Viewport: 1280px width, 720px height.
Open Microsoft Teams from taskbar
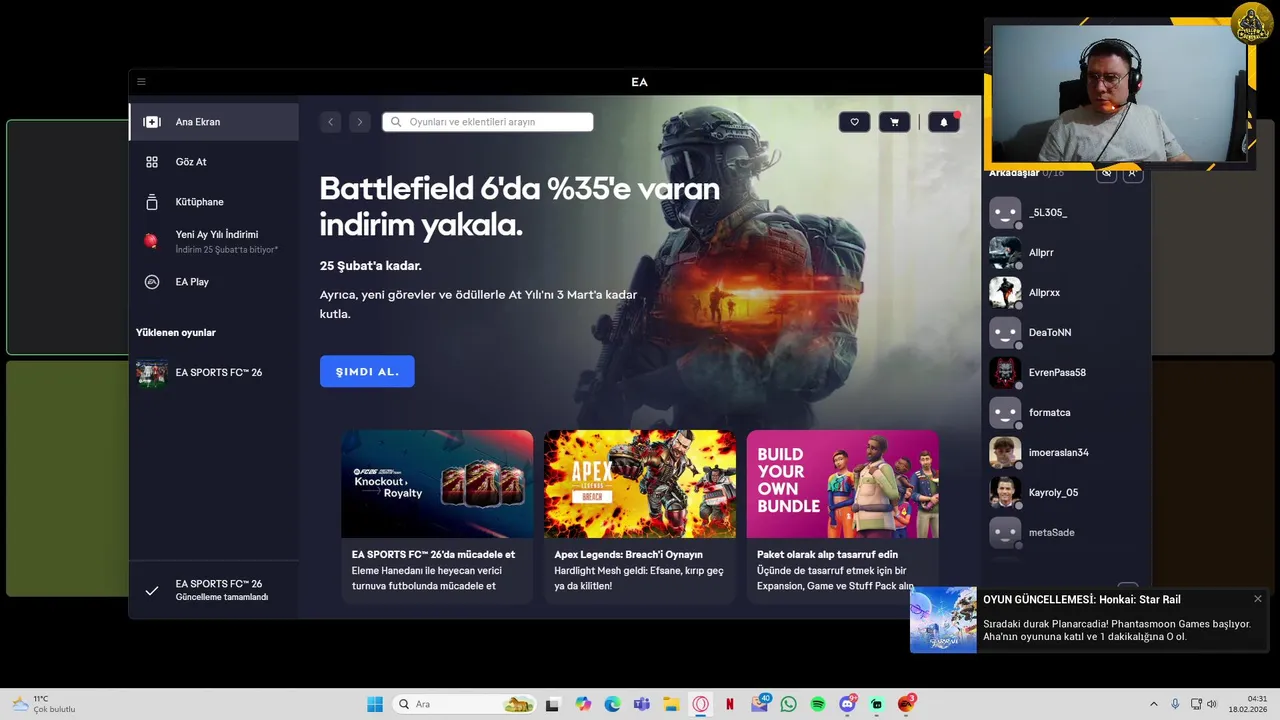point(641,704)
